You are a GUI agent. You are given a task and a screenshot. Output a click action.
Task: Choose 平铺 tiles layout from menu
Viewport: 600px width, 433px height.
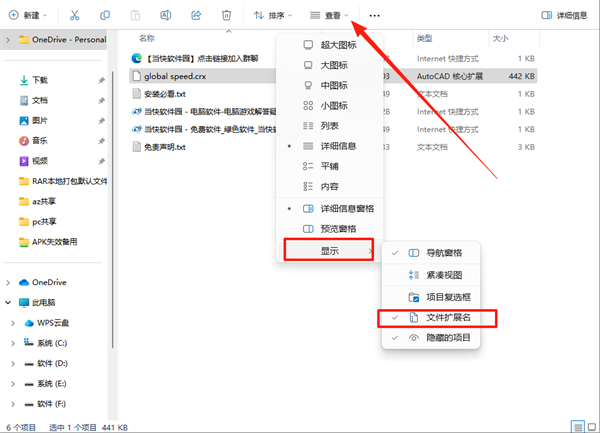click(x=329, y=165)
